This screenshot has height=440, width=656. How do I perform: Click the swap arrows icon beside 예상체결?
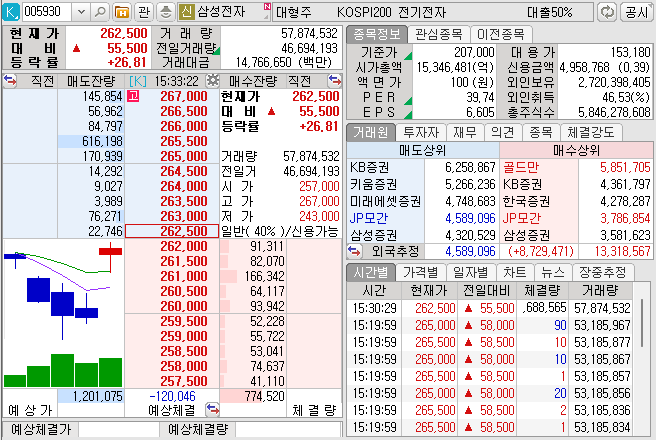tap(213, 409)
